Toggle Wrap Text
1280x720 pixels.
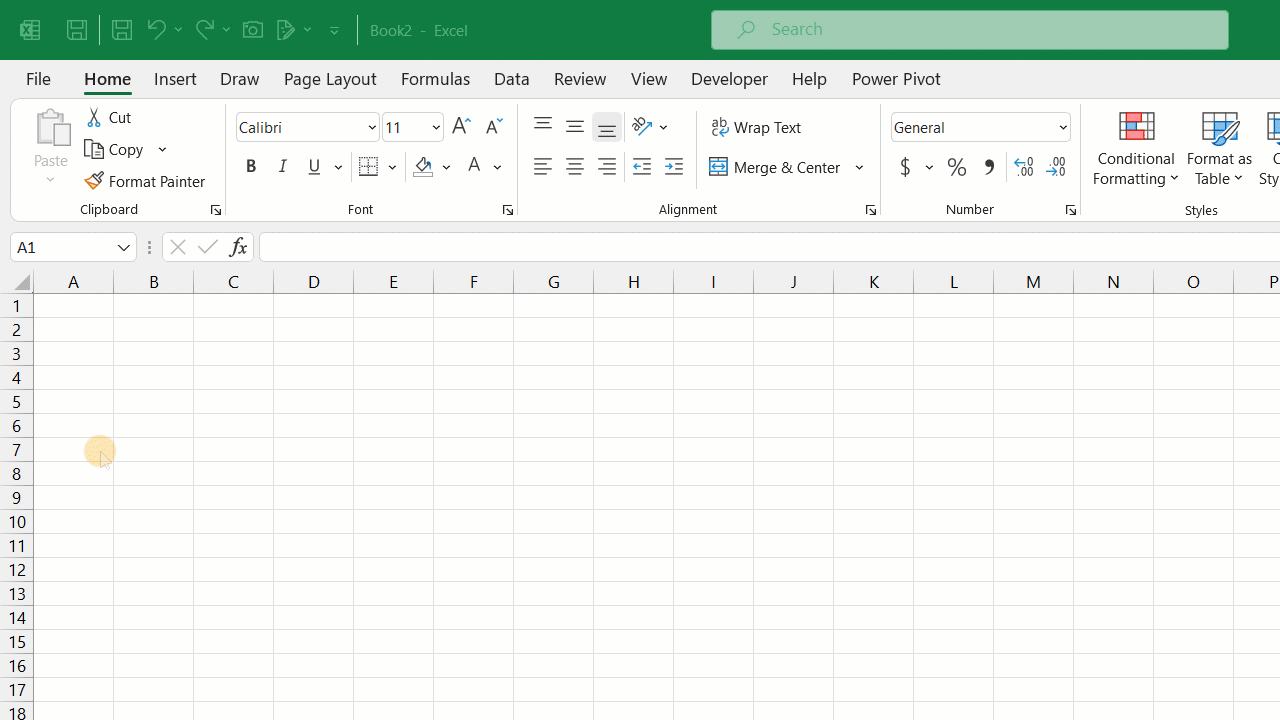click(757, 127)
